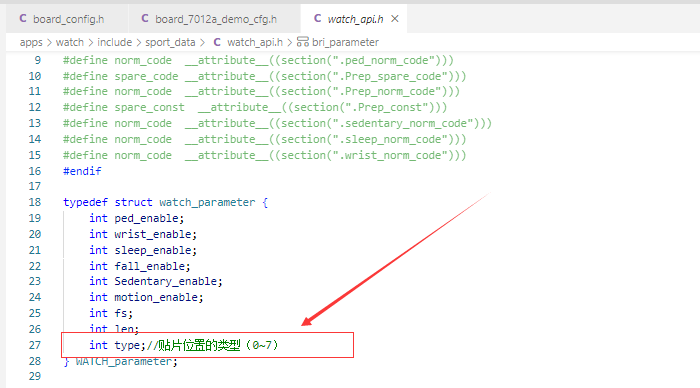Expand the watch breadcrumb folder
The width and height of the screenshot is (700, 388).
pos(70,42)
